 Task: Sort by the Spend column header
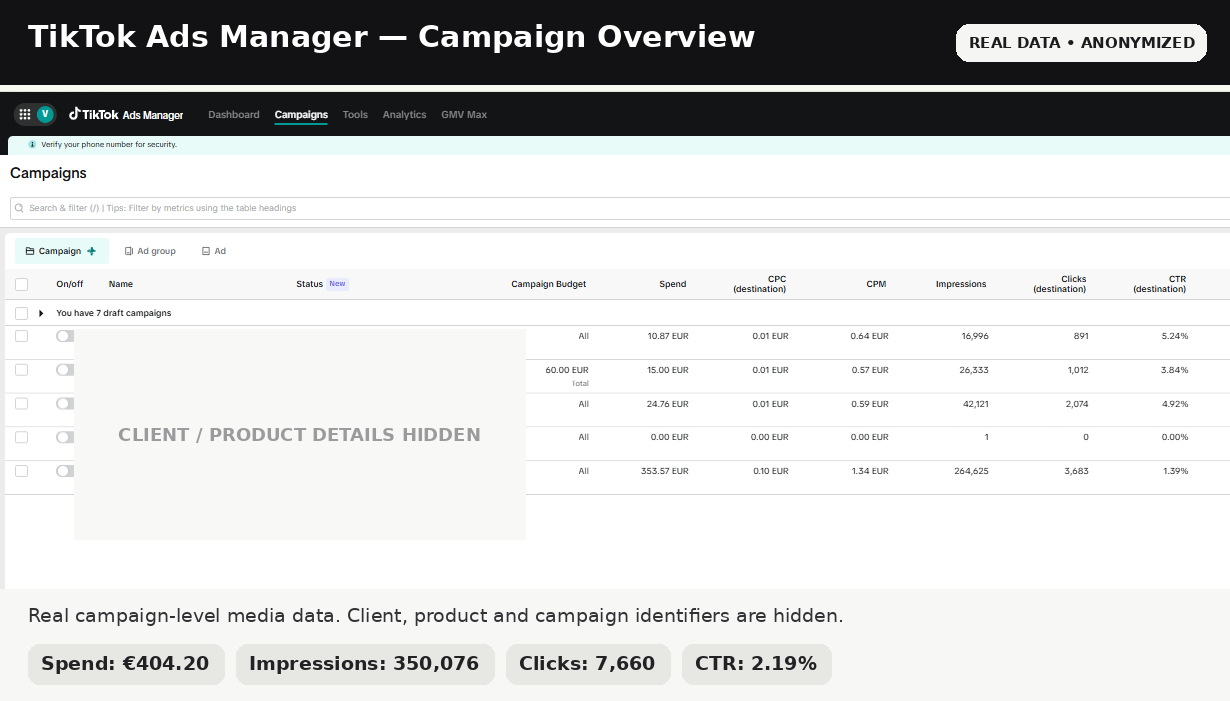673,284
